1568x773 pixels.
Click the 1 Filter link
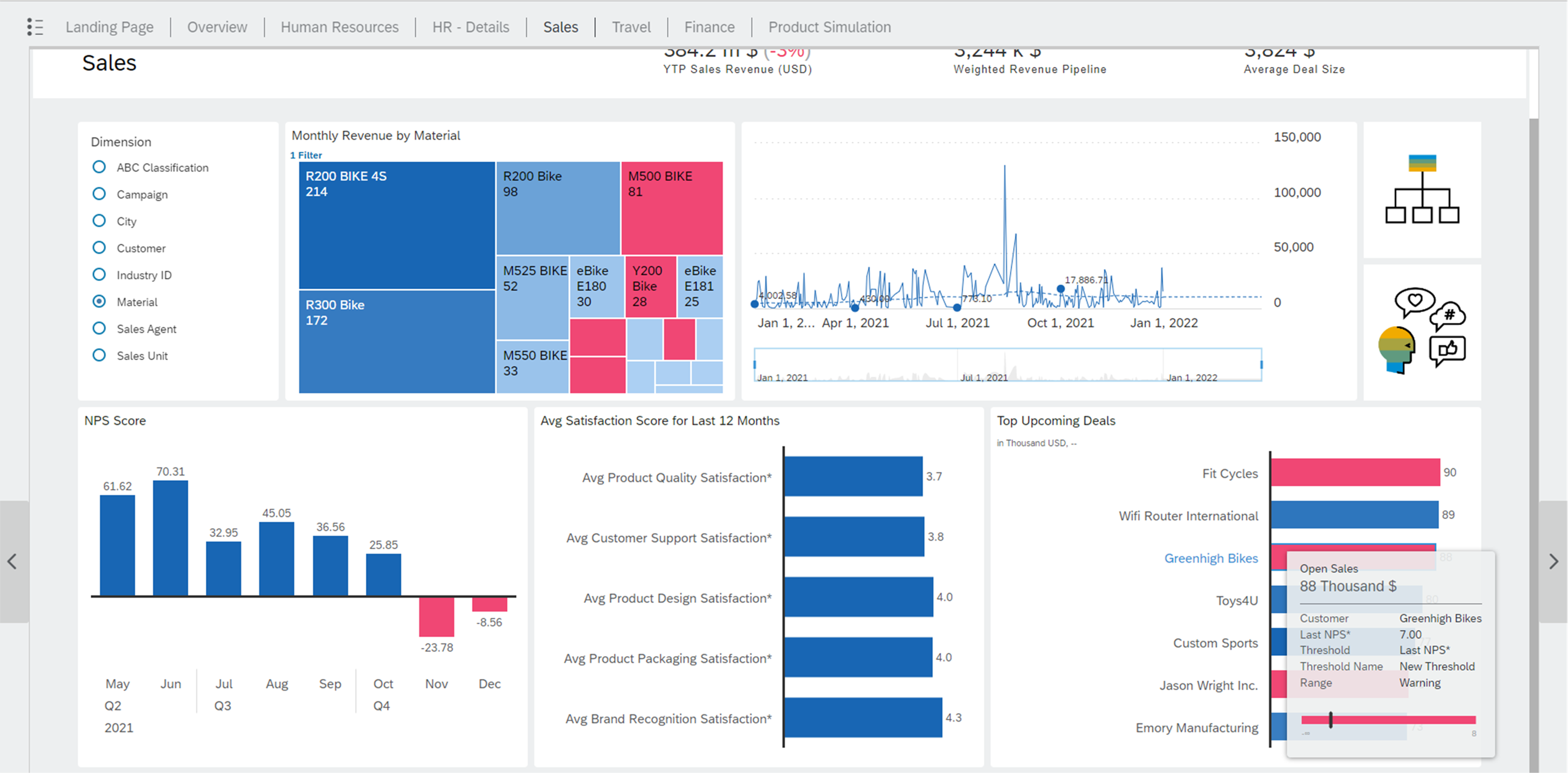click(306, 155)
